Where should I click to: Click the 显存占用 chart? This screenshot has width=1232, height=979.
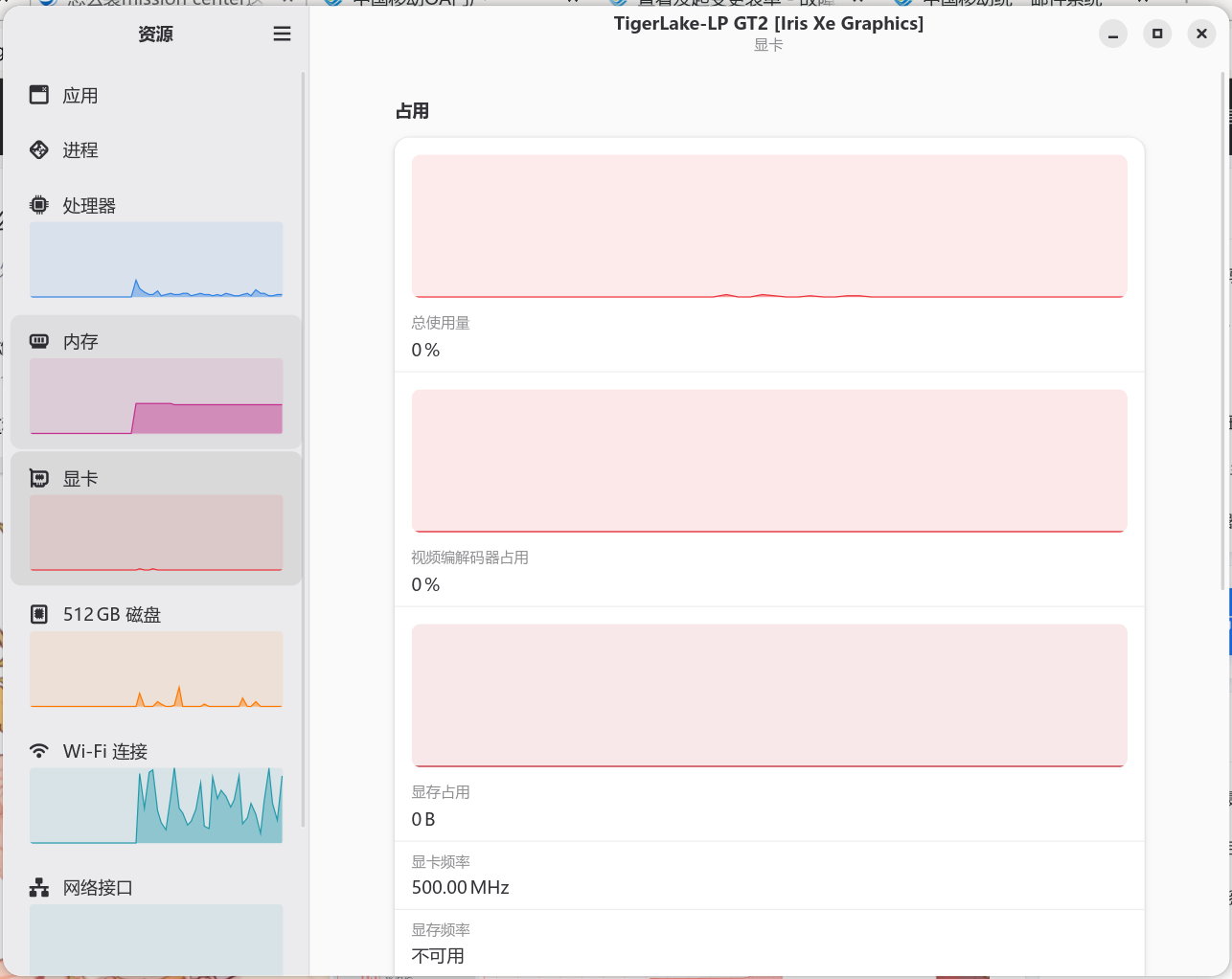tap(769, 695)
